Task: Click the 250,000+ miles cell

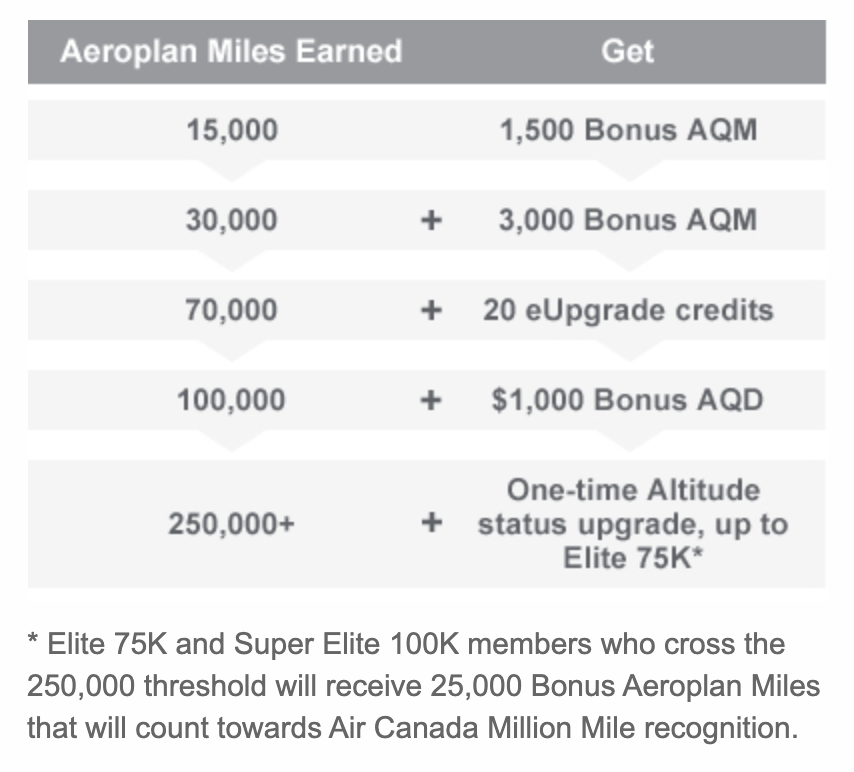Action: [231, 523]
